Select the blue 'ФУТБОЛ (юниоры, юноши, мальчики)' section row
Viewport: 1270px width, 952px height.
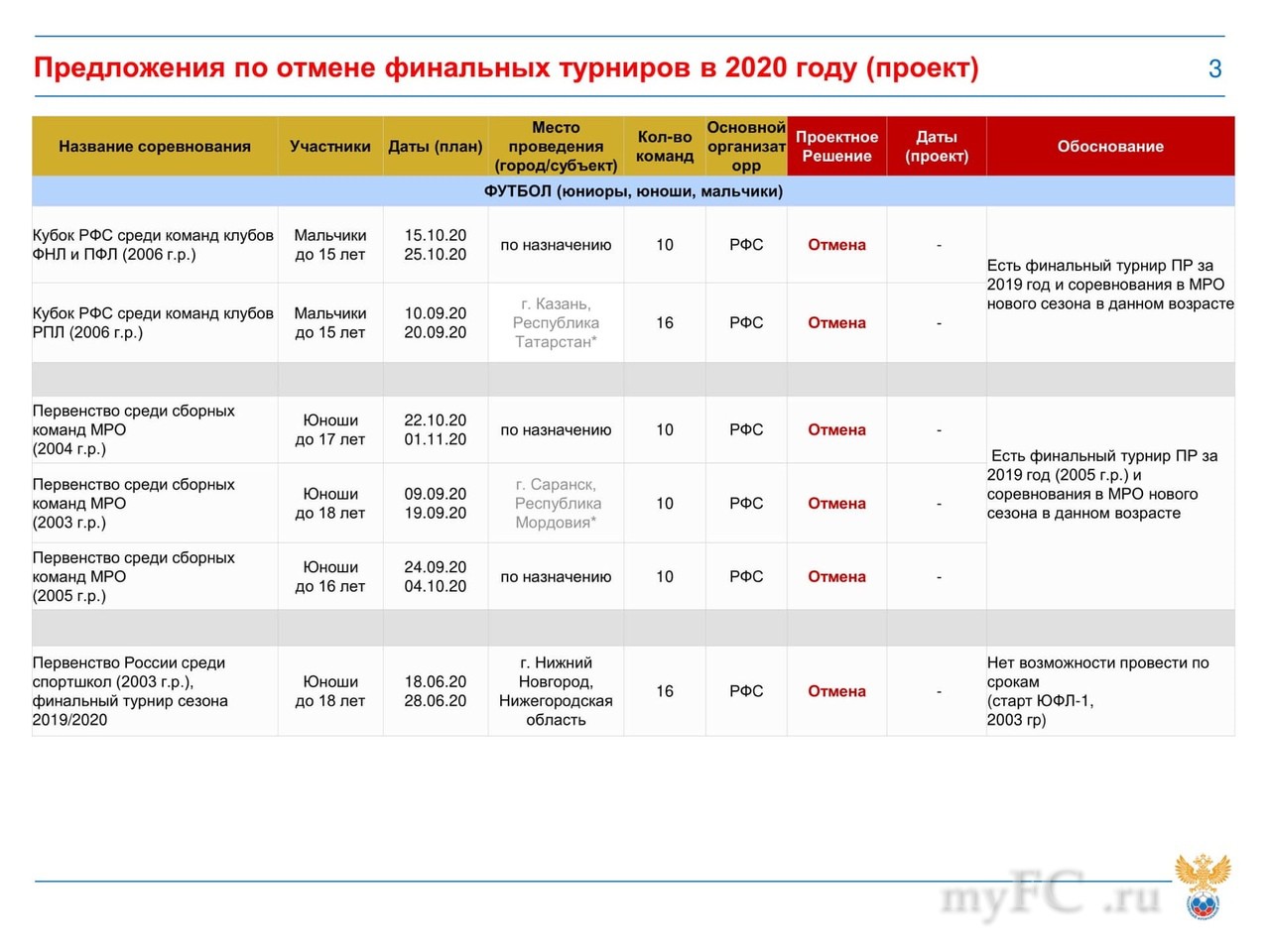[x=633, y=191]
